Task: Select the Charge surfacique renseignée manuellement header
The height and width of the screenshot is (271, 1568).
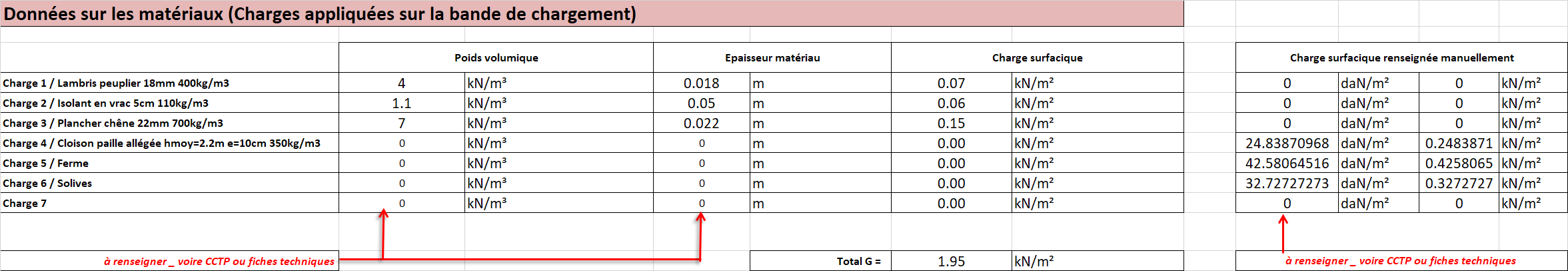Action: (1401, 58)
